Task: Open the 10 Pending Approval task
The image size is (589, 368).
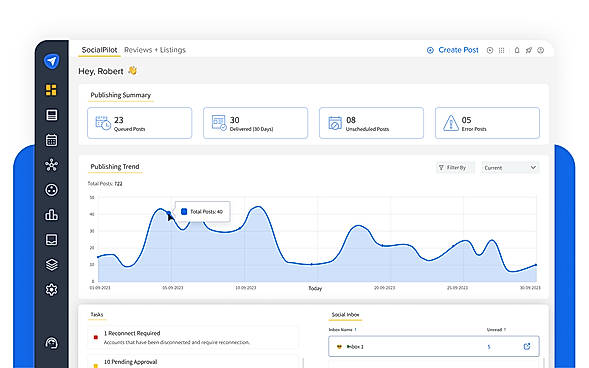Action: (193, 362)
